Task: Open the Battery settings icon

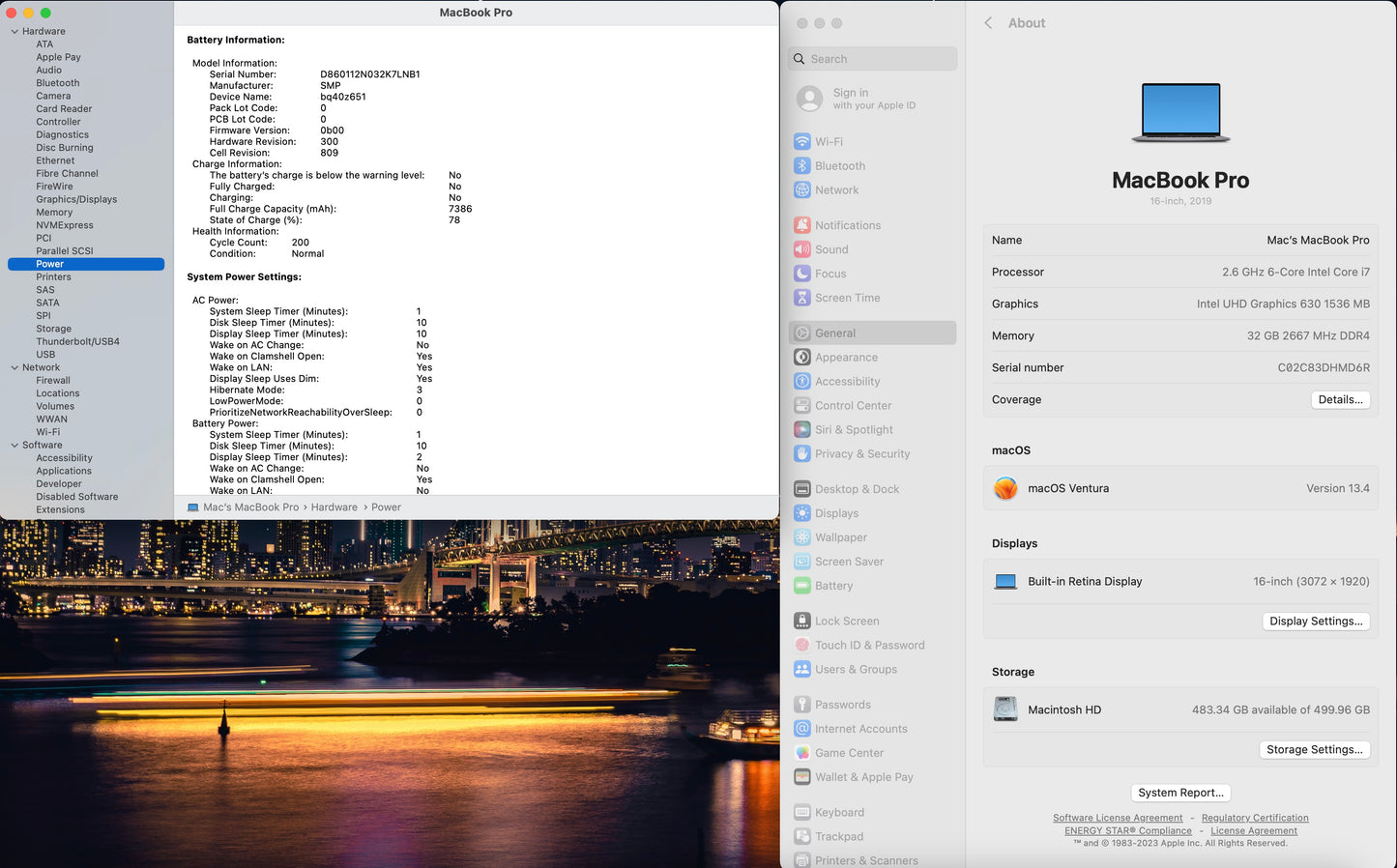Action: pyautogui.click(x=801, y=586)
